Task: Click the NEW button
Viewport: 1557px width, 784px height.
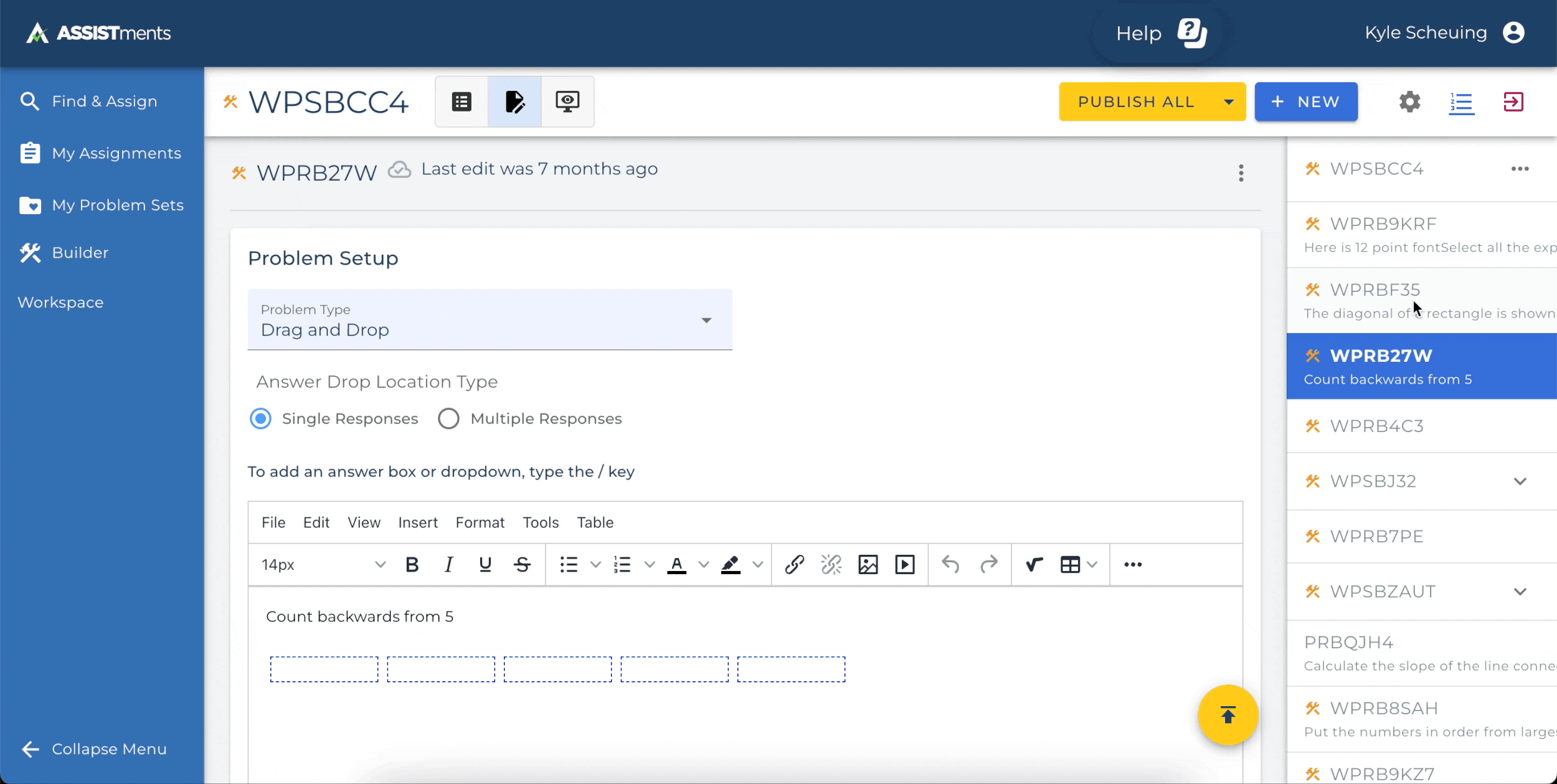Action: 1305,102
